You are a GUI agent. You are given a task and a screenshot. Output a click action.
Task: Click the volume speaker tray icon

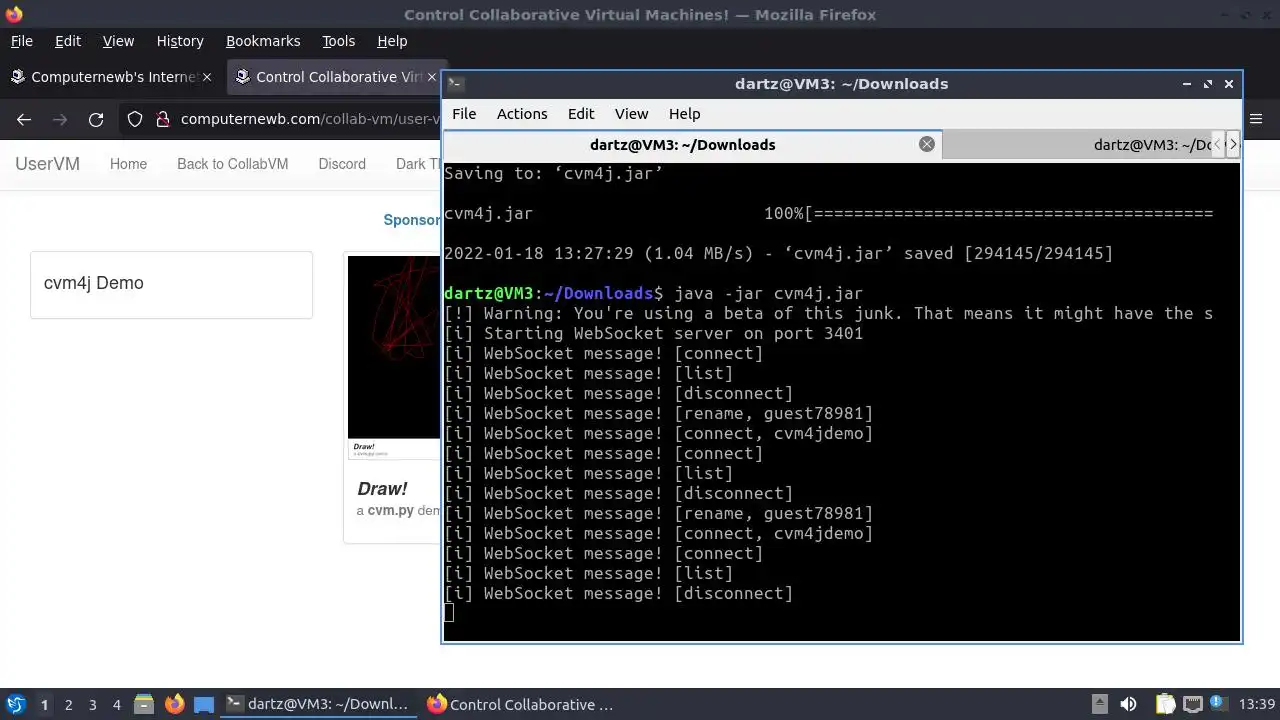pyautogui.click(x=1128, y=704)
